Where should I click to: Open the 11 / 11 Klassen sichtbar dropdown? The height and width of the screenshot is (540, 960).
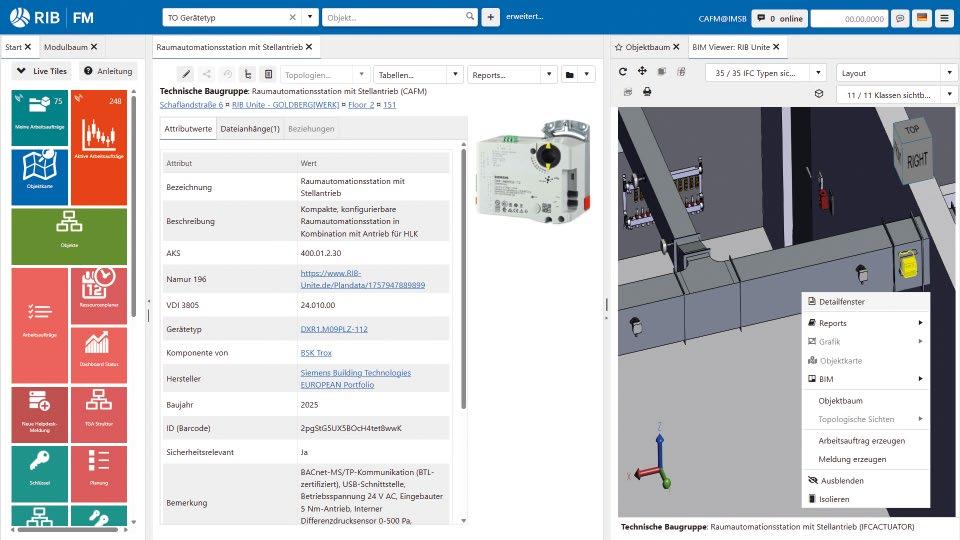pyautogui.click(x=896, y=95)
